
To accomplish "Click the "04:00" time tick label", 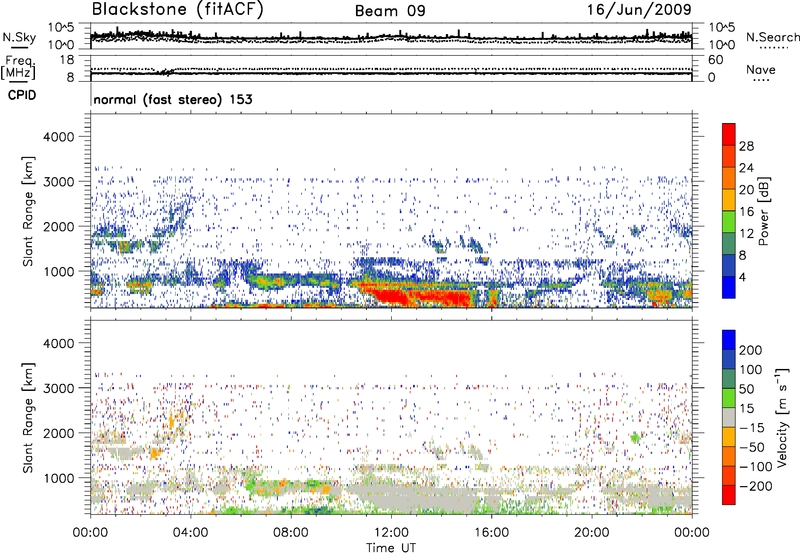I will 190,533.
